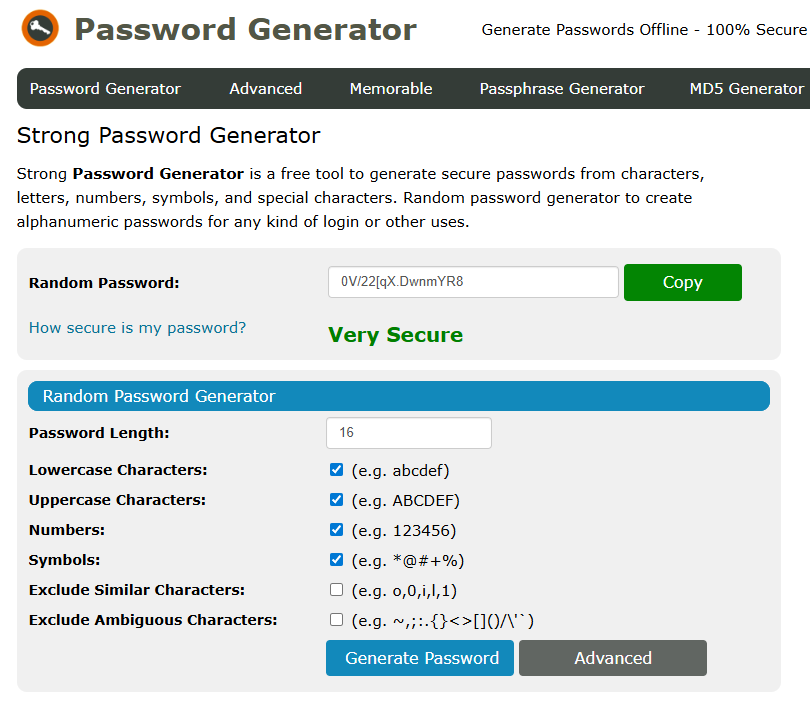The width and height of the screenshot is (810, 701).
Task: Go to Passphrase Generator tab
Action: pos(562,89)
